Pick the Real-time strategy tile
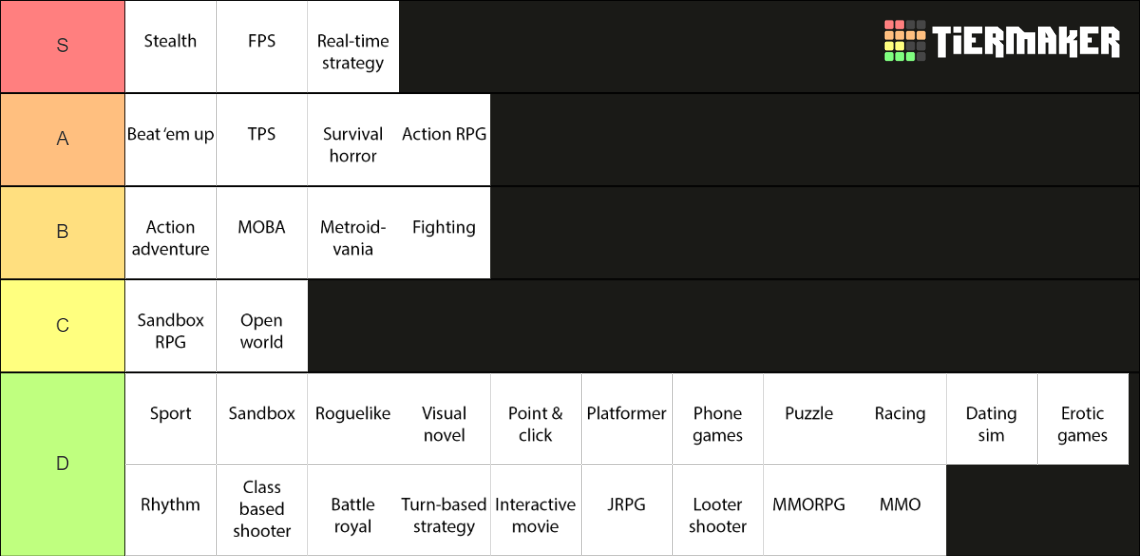This screenshot has height=556, width=1140. [353, 51]
